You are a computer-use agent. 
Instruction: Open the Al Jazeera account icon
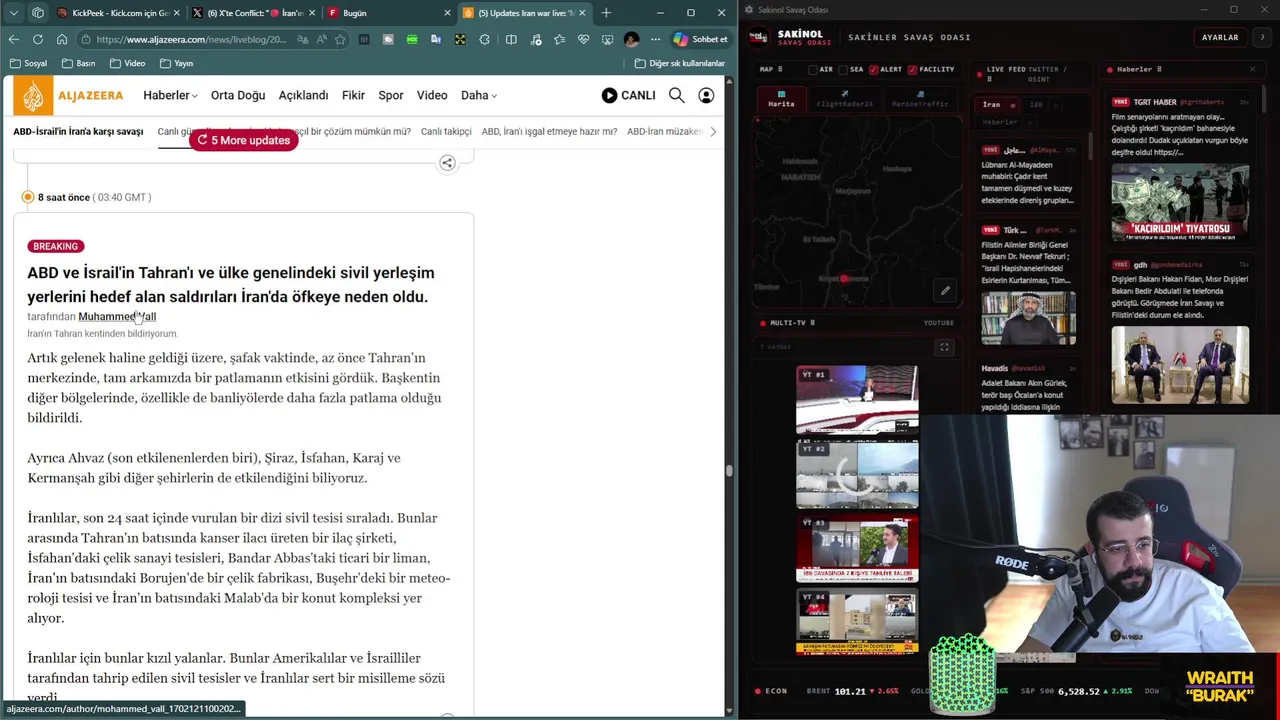pos(706,95)
